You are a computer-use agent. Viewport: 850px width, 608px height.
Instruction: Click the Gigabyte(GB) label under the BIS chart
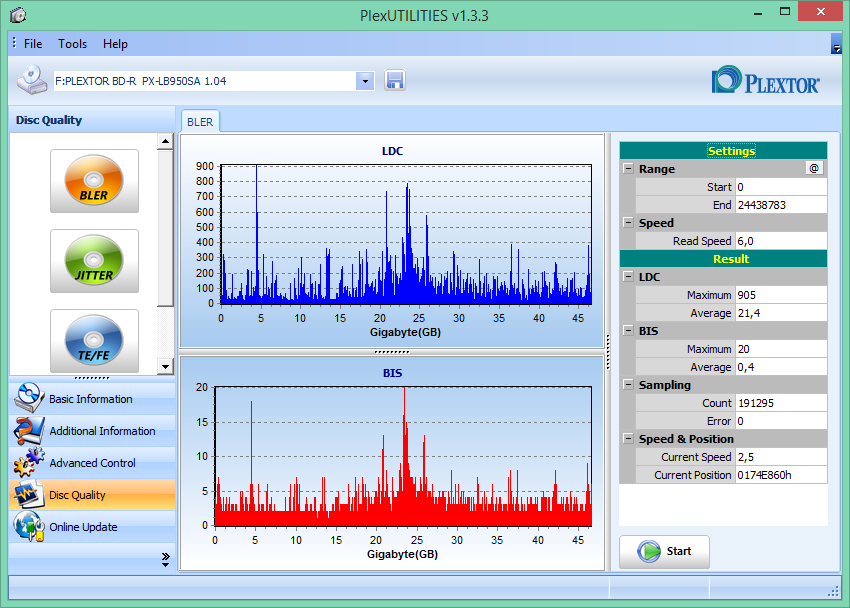[x=402, y=554]
